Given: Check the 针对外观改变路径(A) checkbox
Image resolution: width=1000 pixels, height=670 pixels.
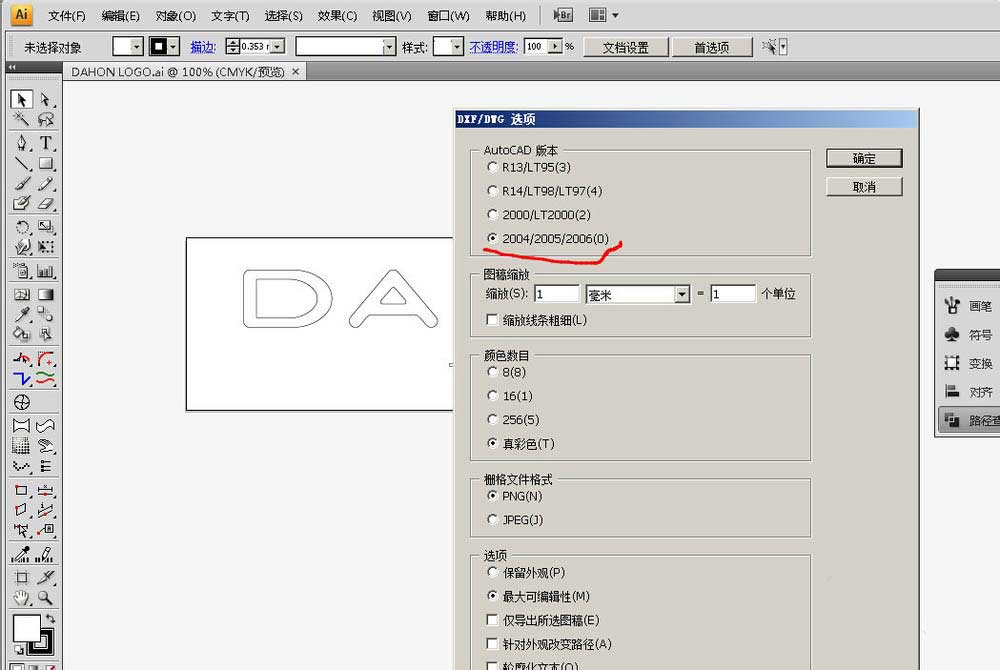Looking at the screenshot, I should click(492, 644).
